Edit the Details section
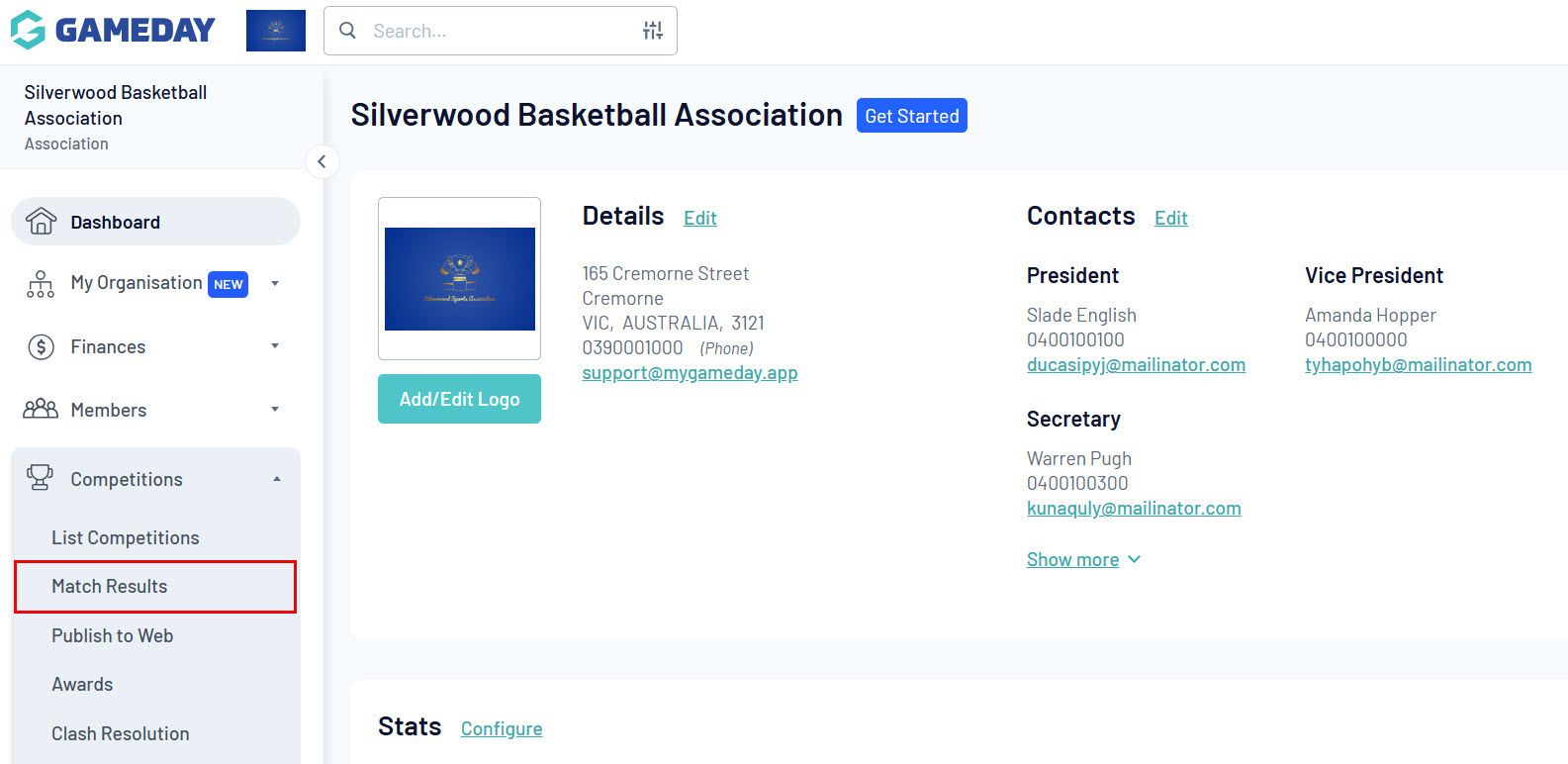 (700, 218)
